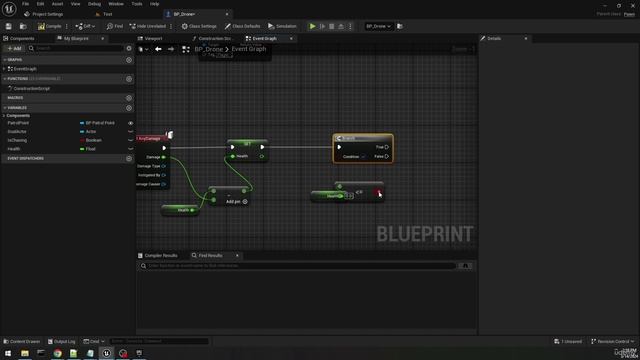This screenshot has width=640, height=360.
Task: Toggle Health variable visibility eye
Action: pos(131,149)
